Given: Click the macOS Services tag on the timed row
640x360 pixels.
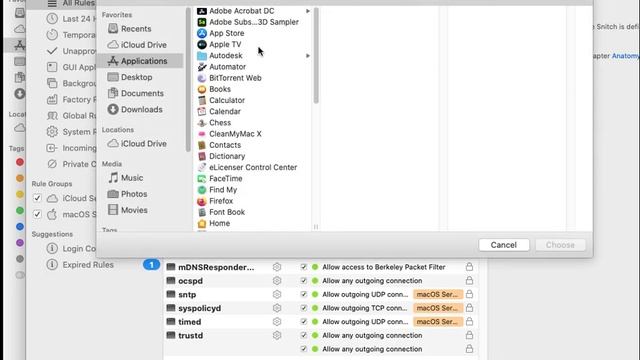Looking at the screenshot, I should 438,322.
